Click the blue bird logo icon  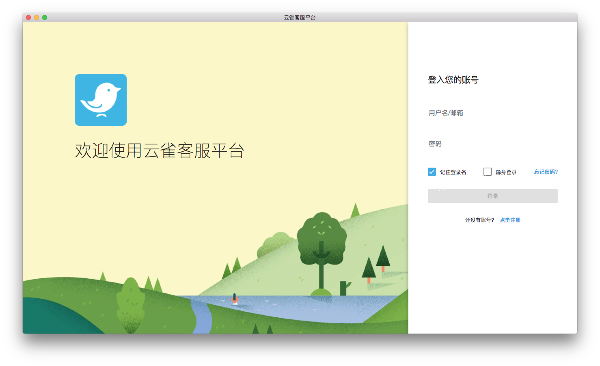pos(101,100)
